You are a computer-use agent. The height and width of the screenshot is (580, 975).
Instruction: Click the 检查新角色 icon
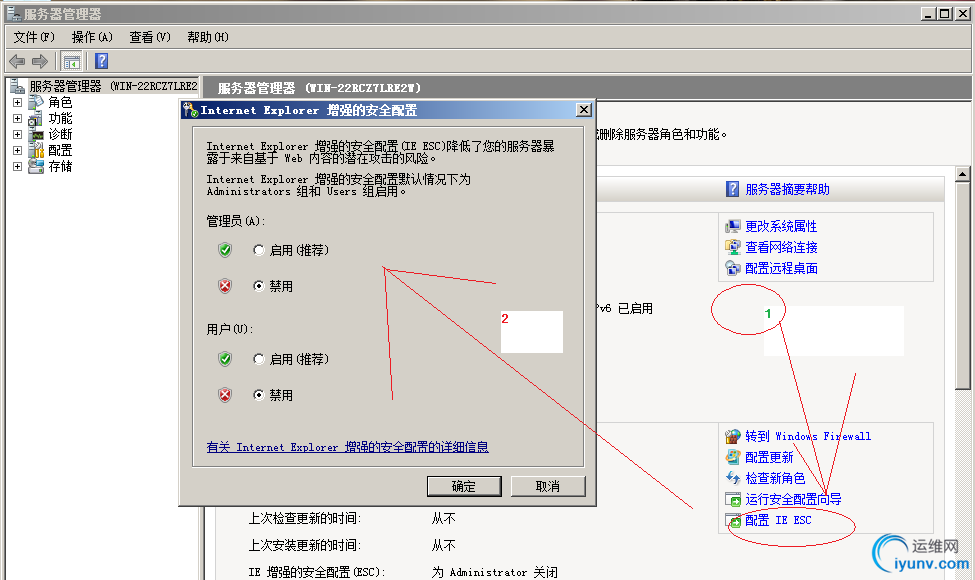tap(732, 478)
